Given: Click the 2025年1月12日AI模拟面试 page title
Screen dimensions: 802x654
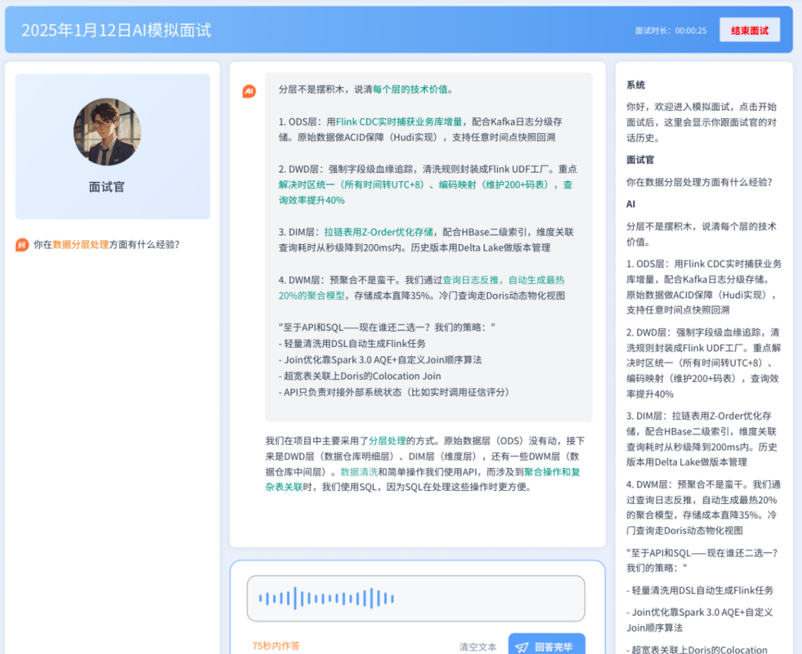Looking at the screenshot, I should [116, 30].
